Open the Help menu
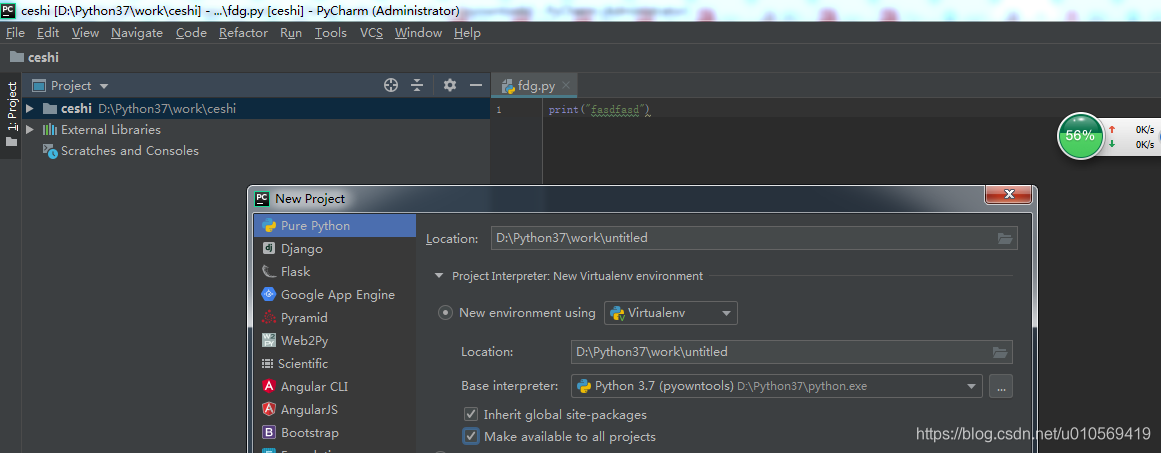 (467, 33)
